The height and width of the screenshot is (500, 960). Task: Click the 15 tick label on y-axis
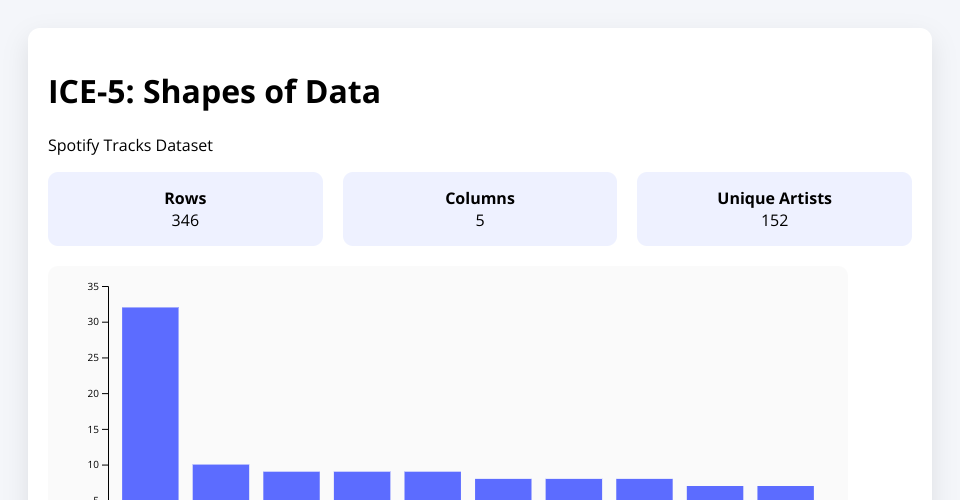coord(93,429)
